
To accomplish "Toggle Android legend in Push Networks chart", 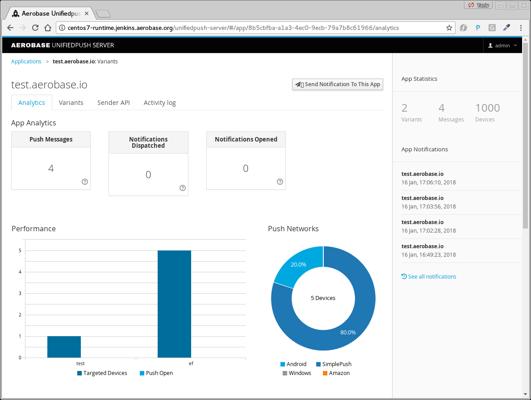I will tap(293, 364).
